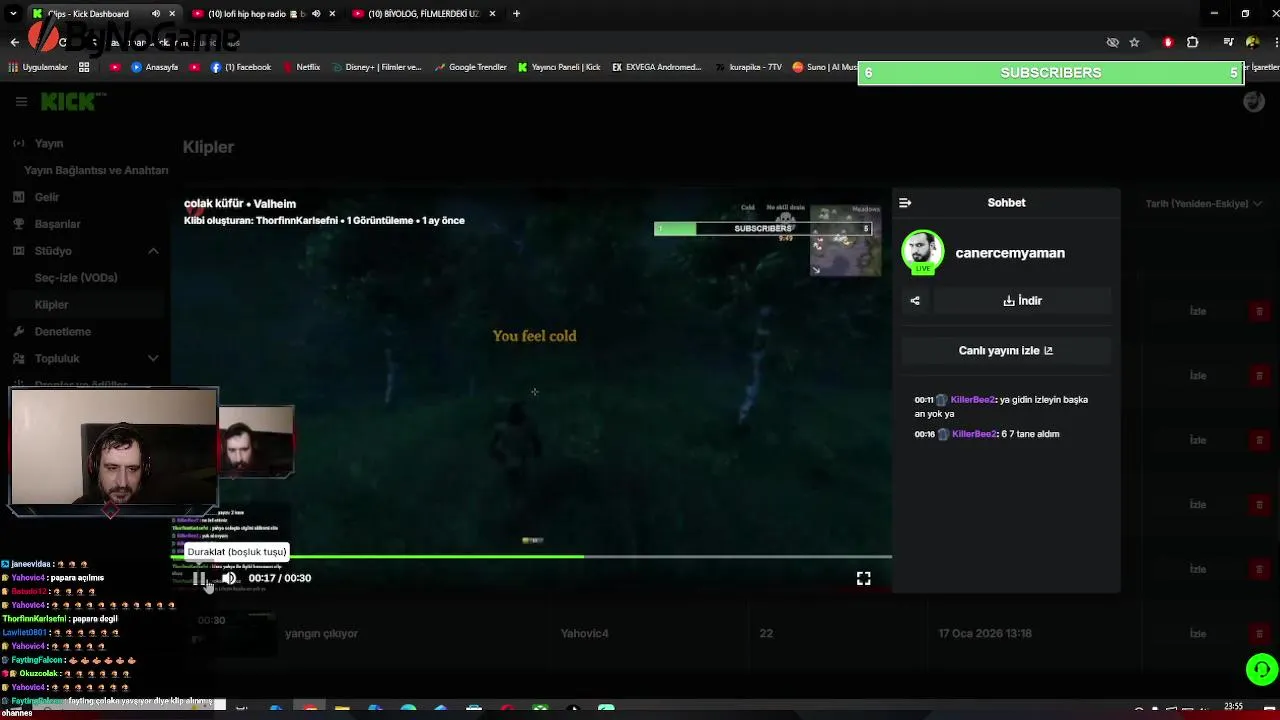Open the red hand extension icon
The image size is (1280, 720).
pos(1168,42)
